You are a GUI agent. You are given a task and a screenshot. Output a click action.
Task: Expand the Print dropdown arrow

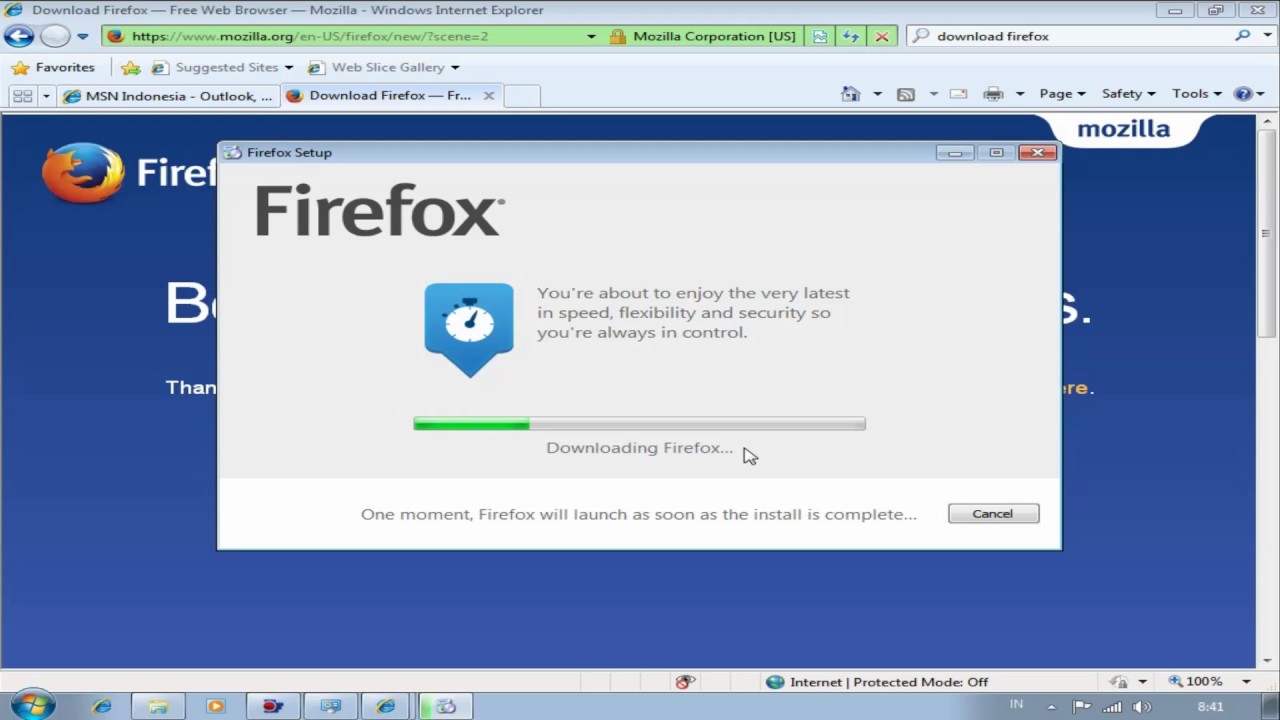pyautogui.click(x=1020, y=94)
